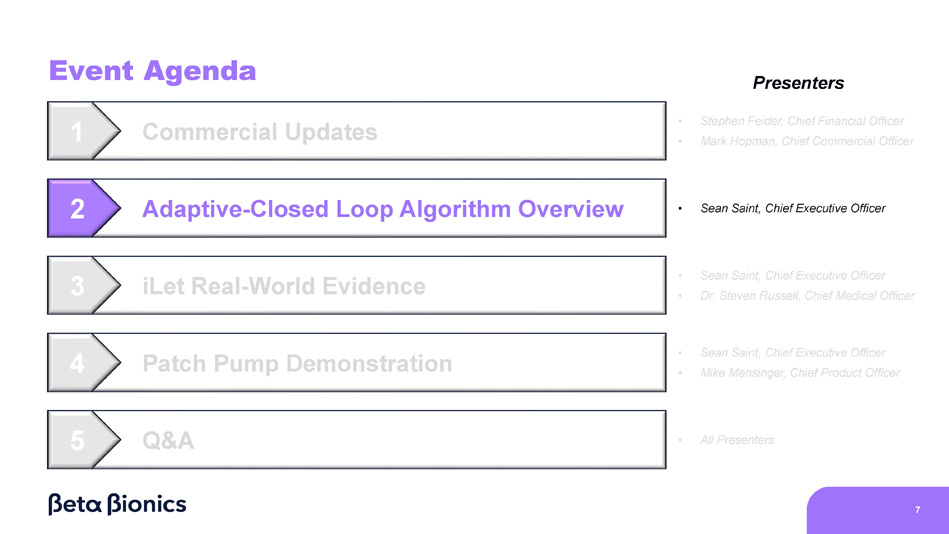
Task: Select the All Presenters text
Action: pos(737,440)
